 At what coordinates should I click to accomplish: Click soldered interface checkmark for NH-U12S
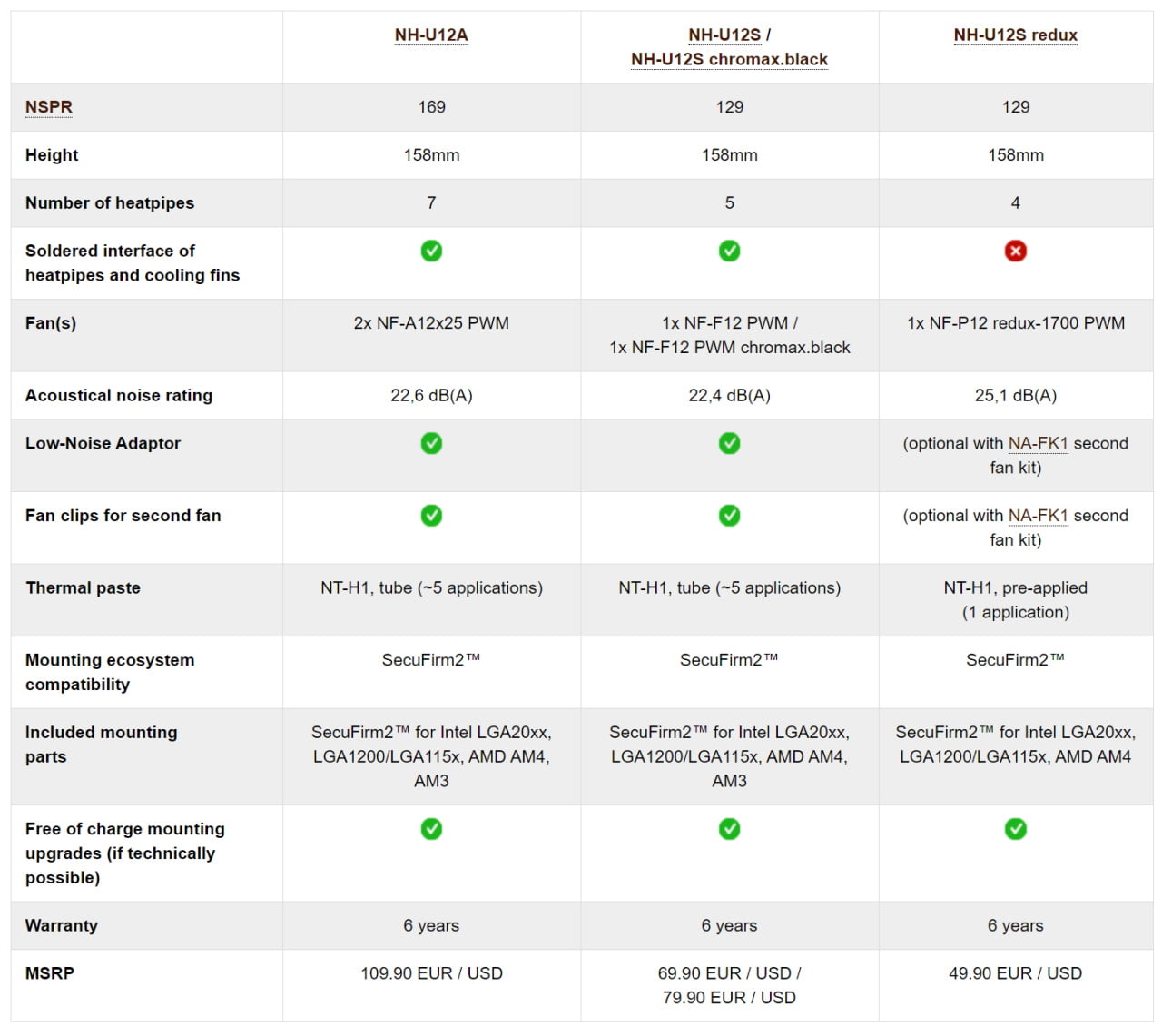point(729,251)
